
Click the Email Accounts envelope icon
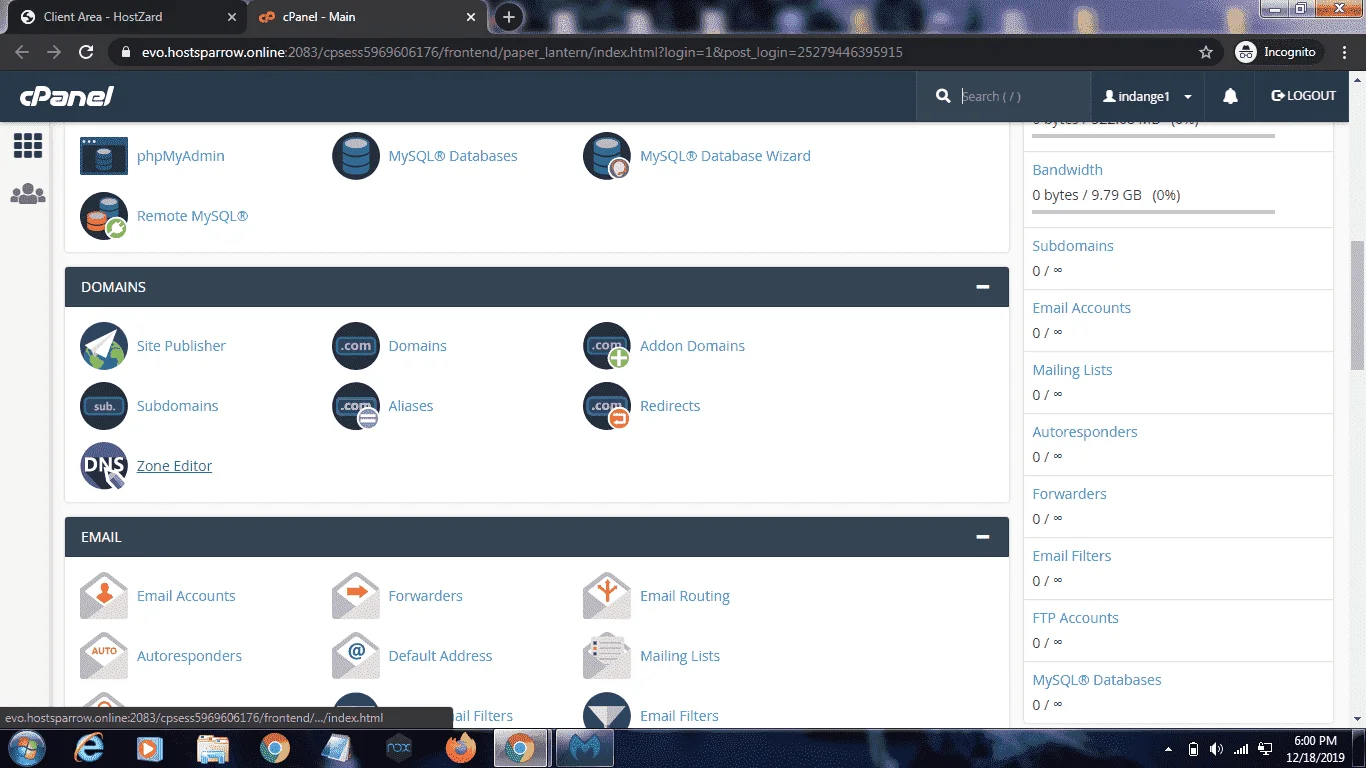pyautogui.click(x=104, y=596)
